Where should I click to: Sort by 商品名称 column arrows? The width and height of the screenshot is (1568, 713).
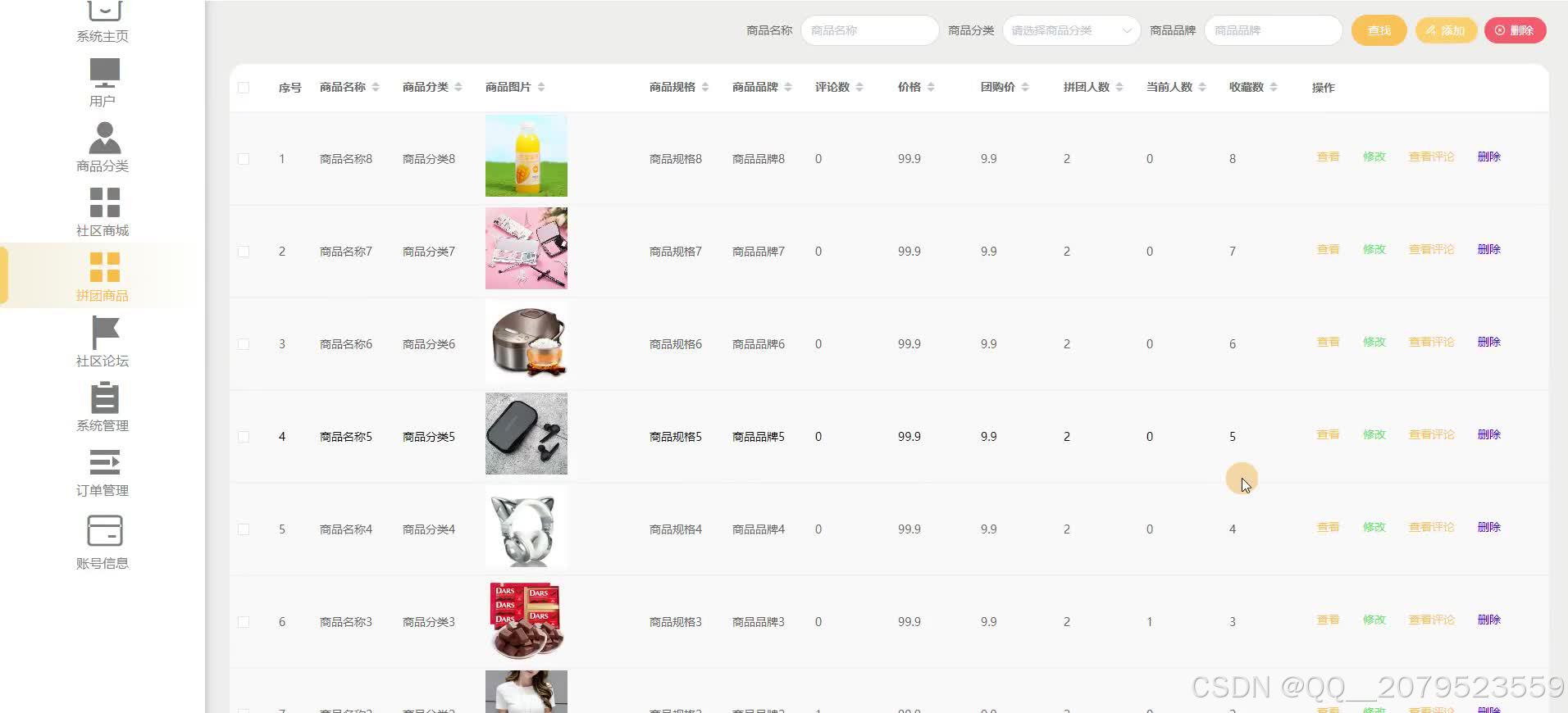pyautogui.click(x=376, y=87)
